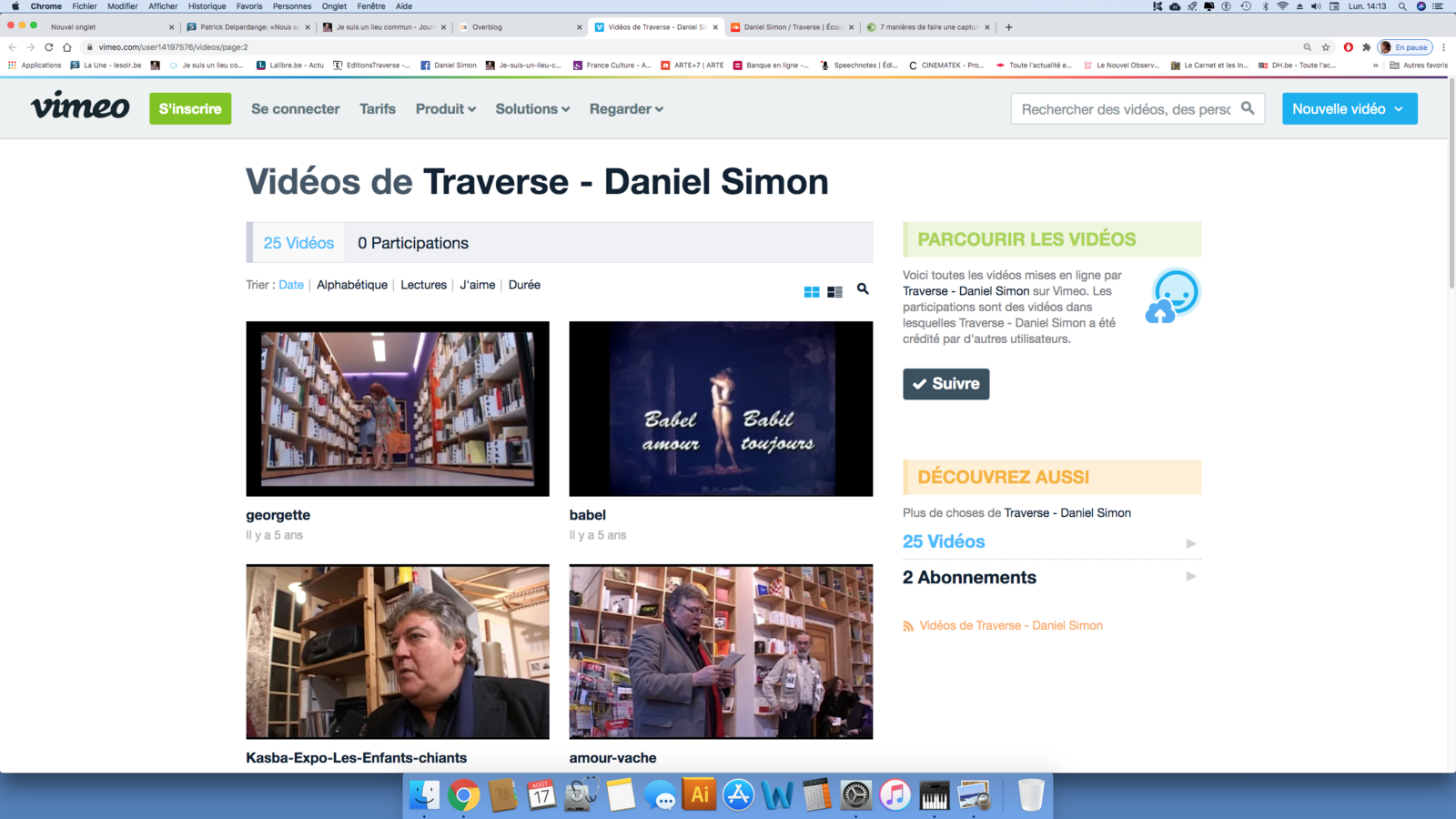Open the Chrome extensions puzzle icon
1456x819 pixels.
pyautogui.click(x=1366, y=47)
